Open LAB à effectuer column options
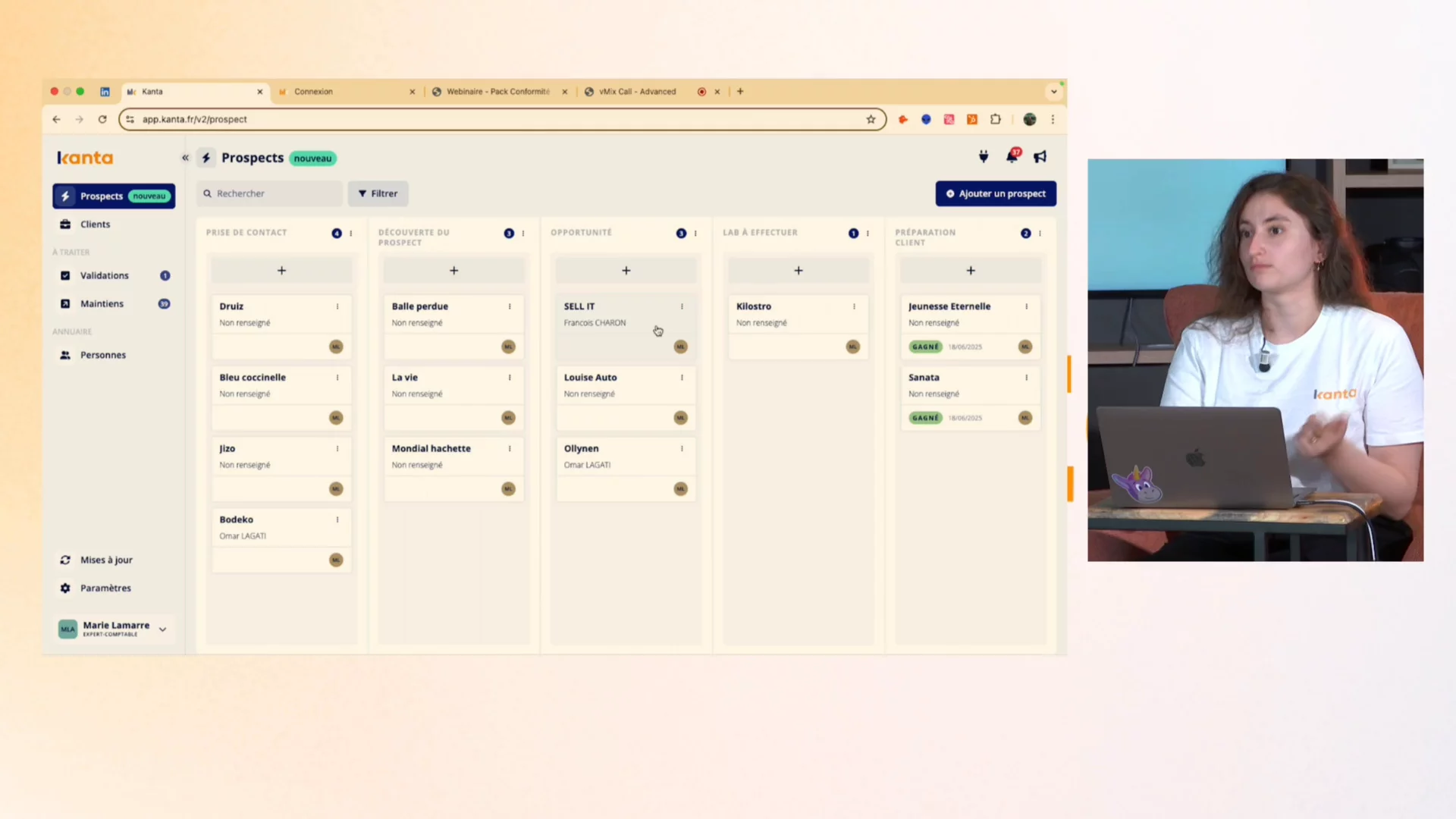Screen dimensions: 1456x819 pos(868,234)
